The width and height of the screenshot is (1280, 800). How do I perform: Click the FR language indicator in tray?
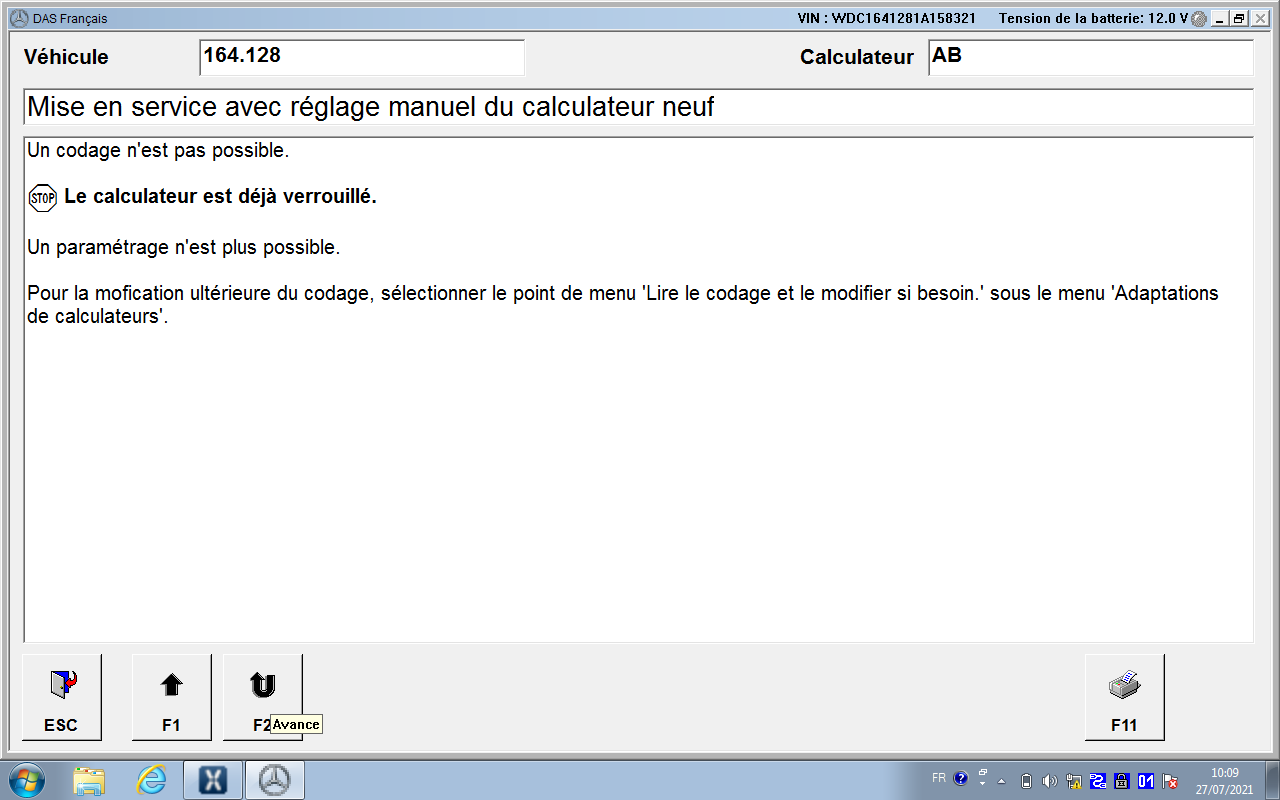coord(938,778)
